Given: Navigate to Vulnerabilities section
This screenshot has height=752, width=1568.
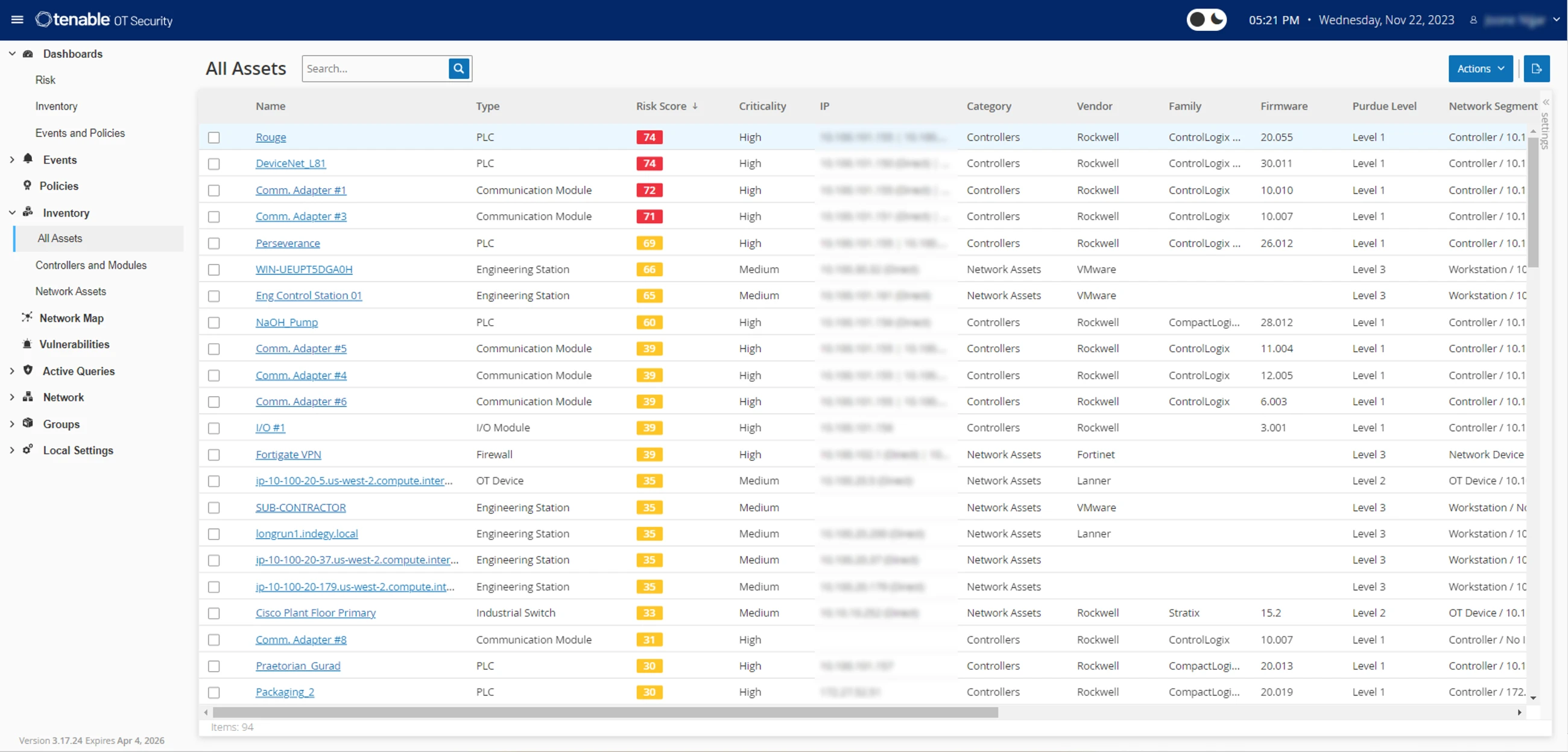Looking at the screenshot, I should (74, 344).
